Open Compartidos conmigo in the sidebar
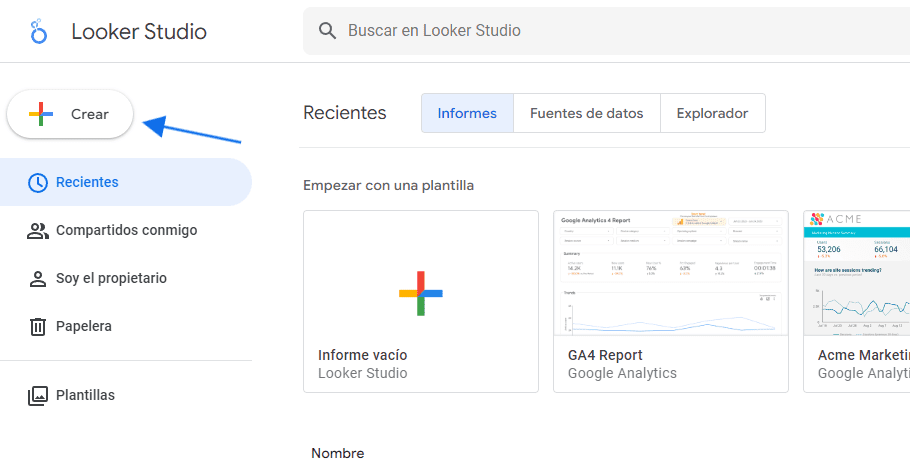 [x=126, y=230]
